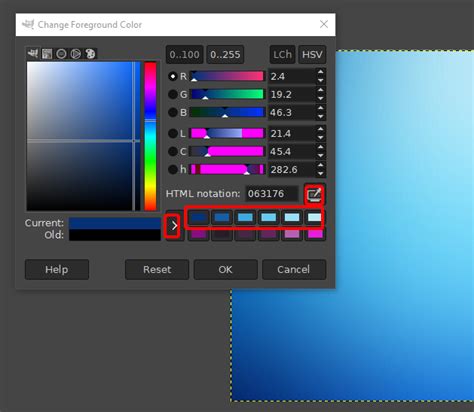
Task: Decrease the R value with down arrow
Action: (x=320, y=81)
